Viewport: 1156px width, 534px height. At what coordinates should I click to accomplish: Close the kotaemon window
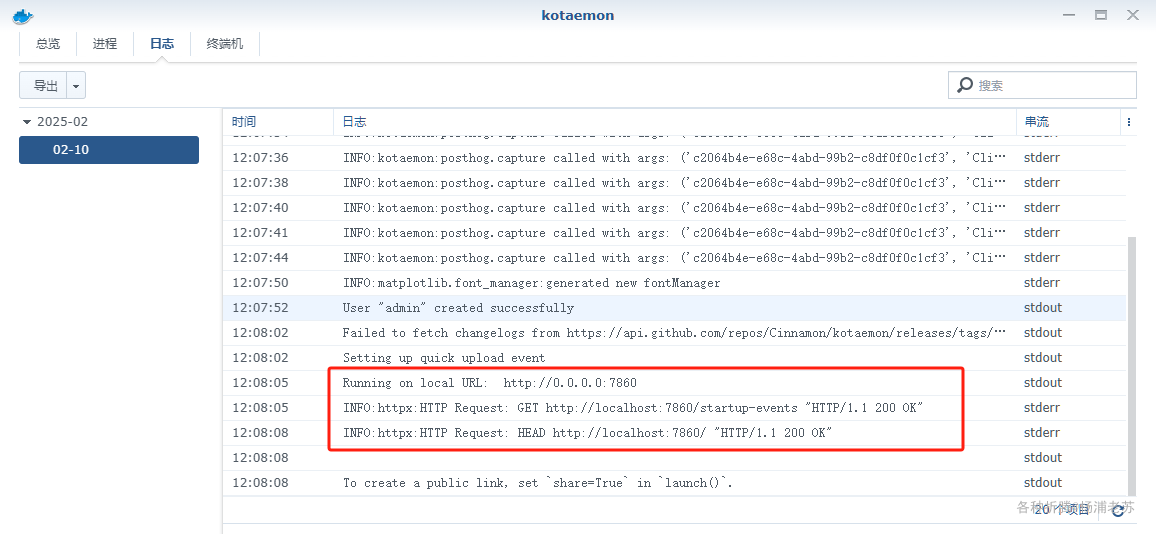click(x=1133, y=15)
